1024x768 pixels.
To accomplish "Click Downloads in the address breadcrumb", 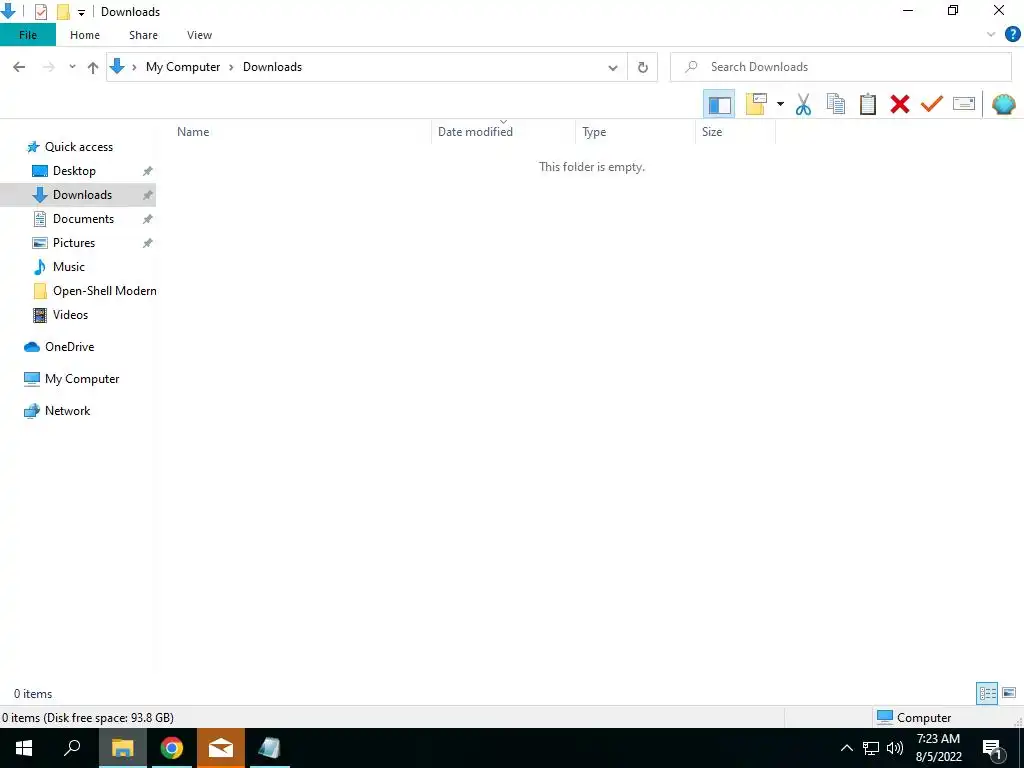I will coord(272,67).
